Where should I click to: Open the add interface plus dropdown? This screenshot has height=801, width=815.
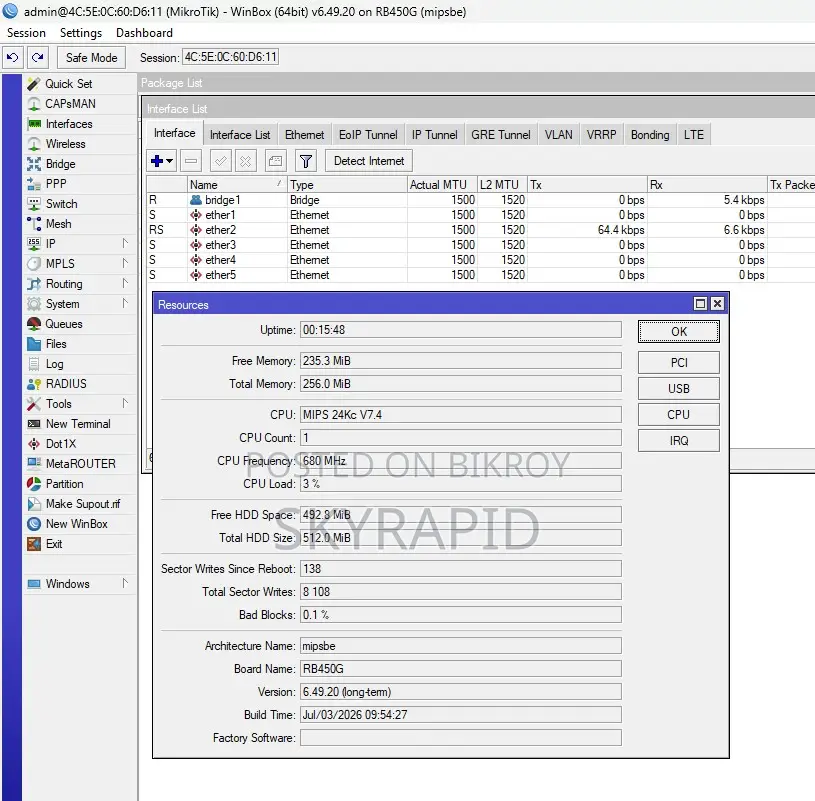pos(162,161)
